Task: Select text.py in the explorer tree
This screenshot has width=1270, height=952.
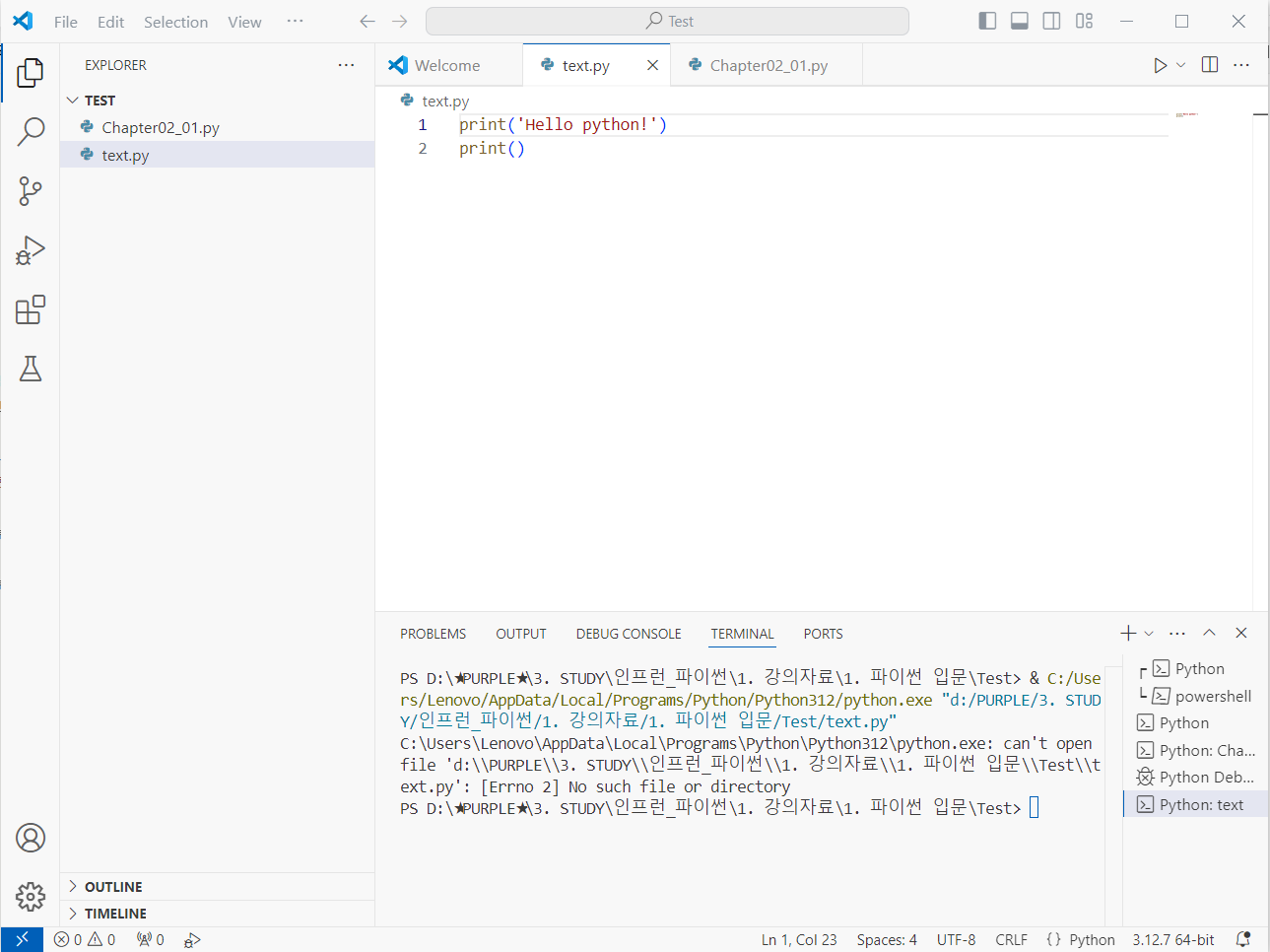Action: click(x=217, y=155)
